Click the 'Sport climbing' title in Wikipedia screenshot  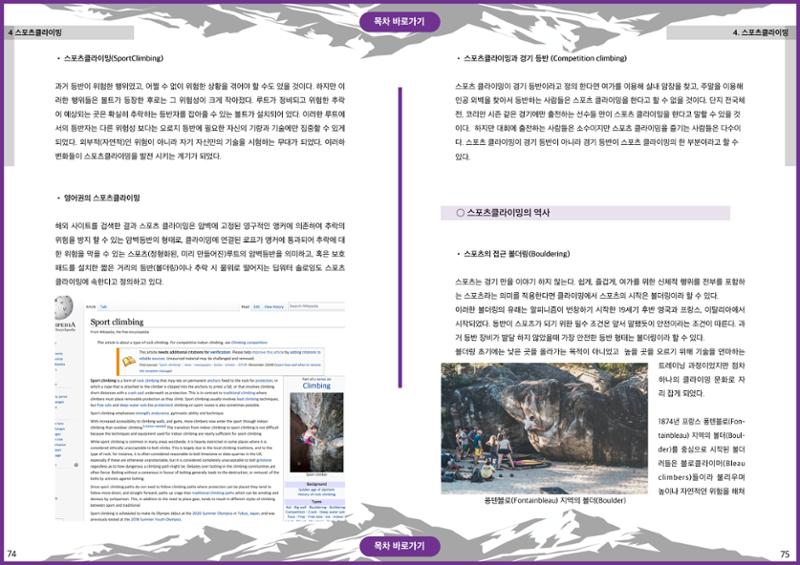[117, 322]
